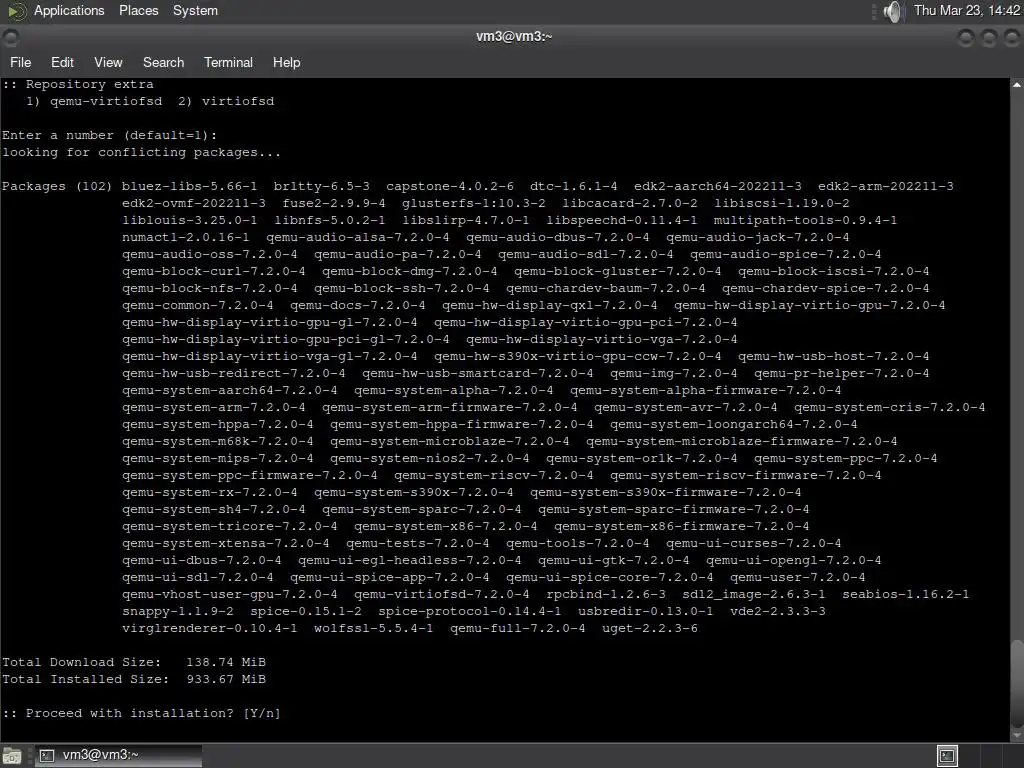Click package "qemu-system-tricore-7.2.0-4"
This screenshot has height=768, width=1024.
[230, 526]
